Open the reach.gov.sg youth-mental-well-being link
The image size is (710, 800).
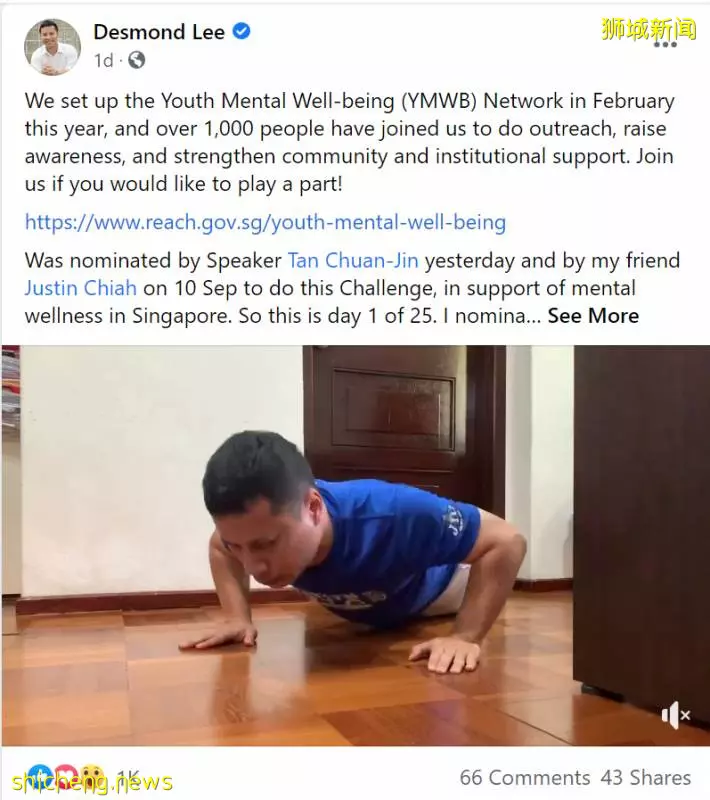click(265, 222)
